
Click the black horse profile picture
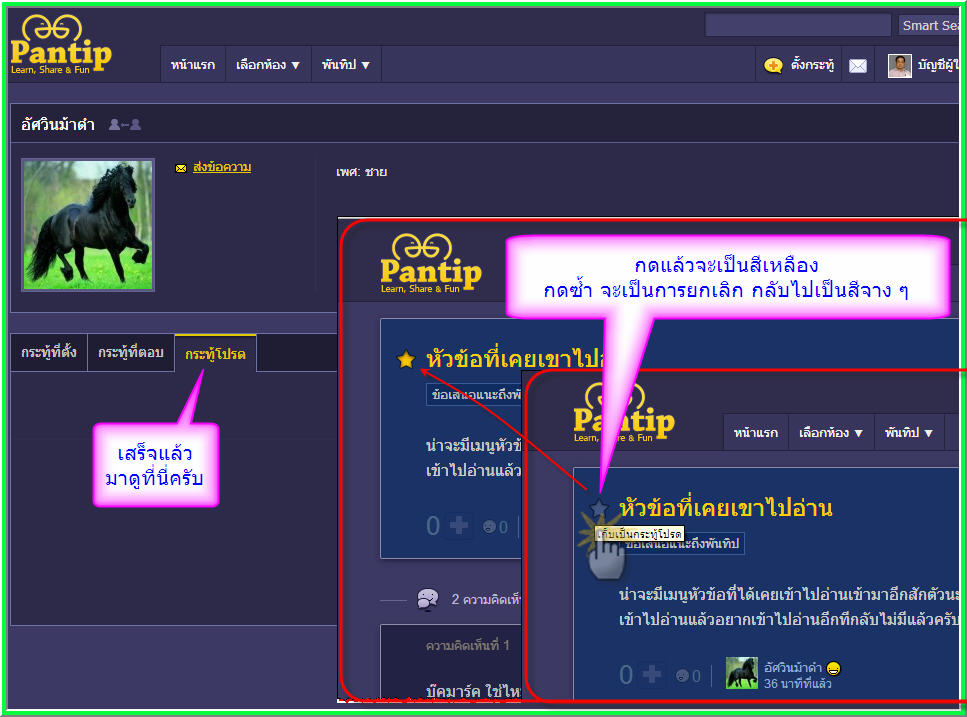(x=88, y=225)
